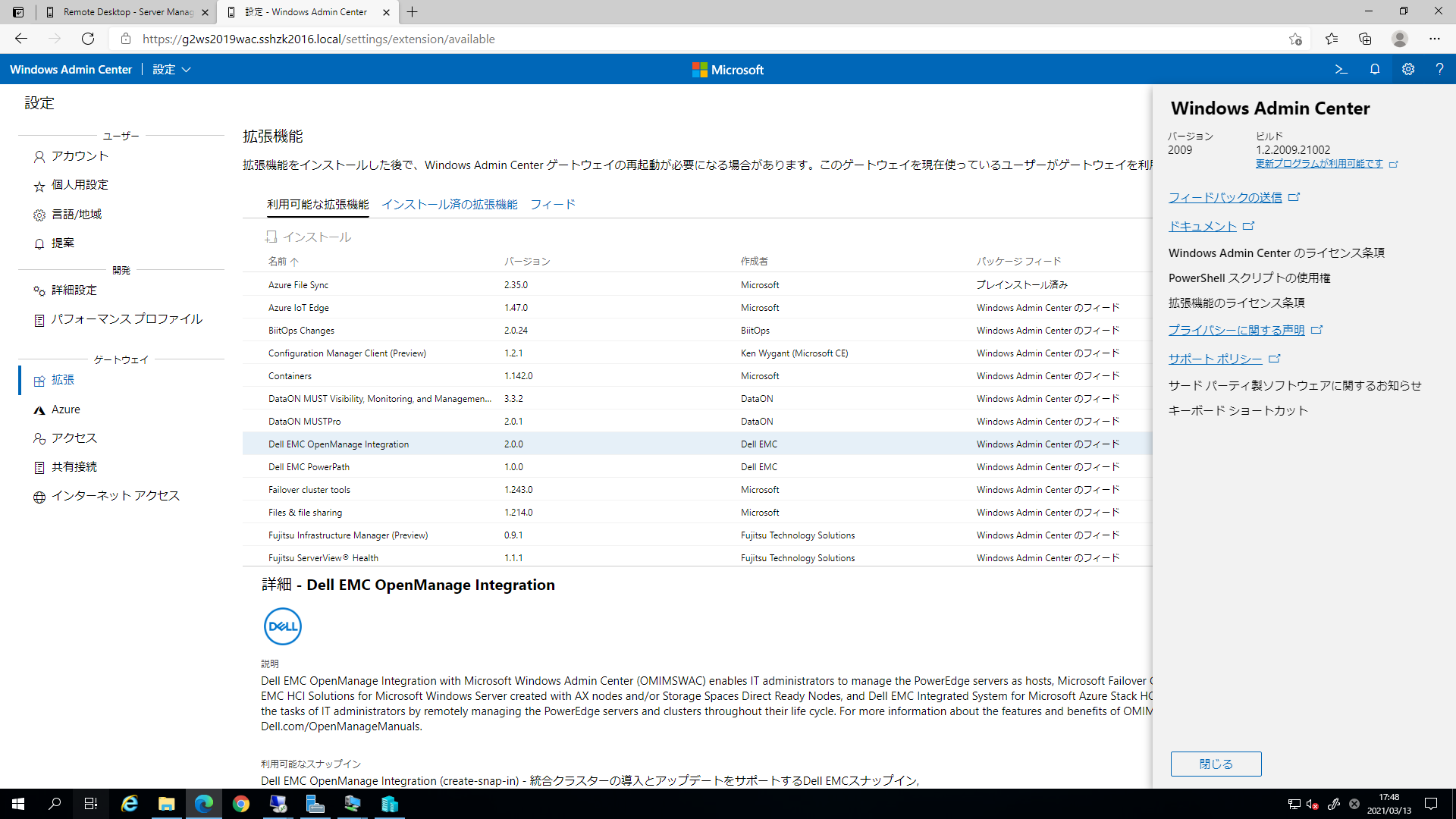Sort by バージョン column header
This screenshot has width=1456, height=819.
coord(527,261)
